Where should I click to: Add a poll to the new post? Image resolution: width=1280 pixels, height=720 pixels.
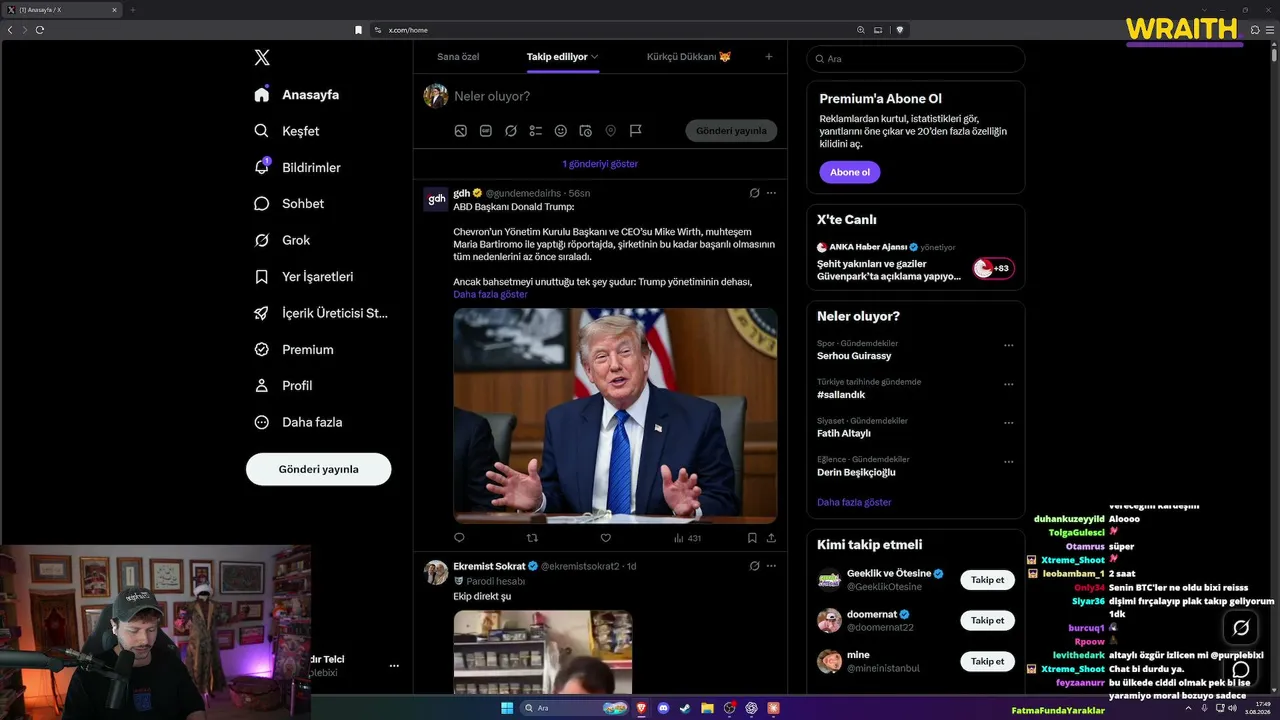[x=536, y=131]
